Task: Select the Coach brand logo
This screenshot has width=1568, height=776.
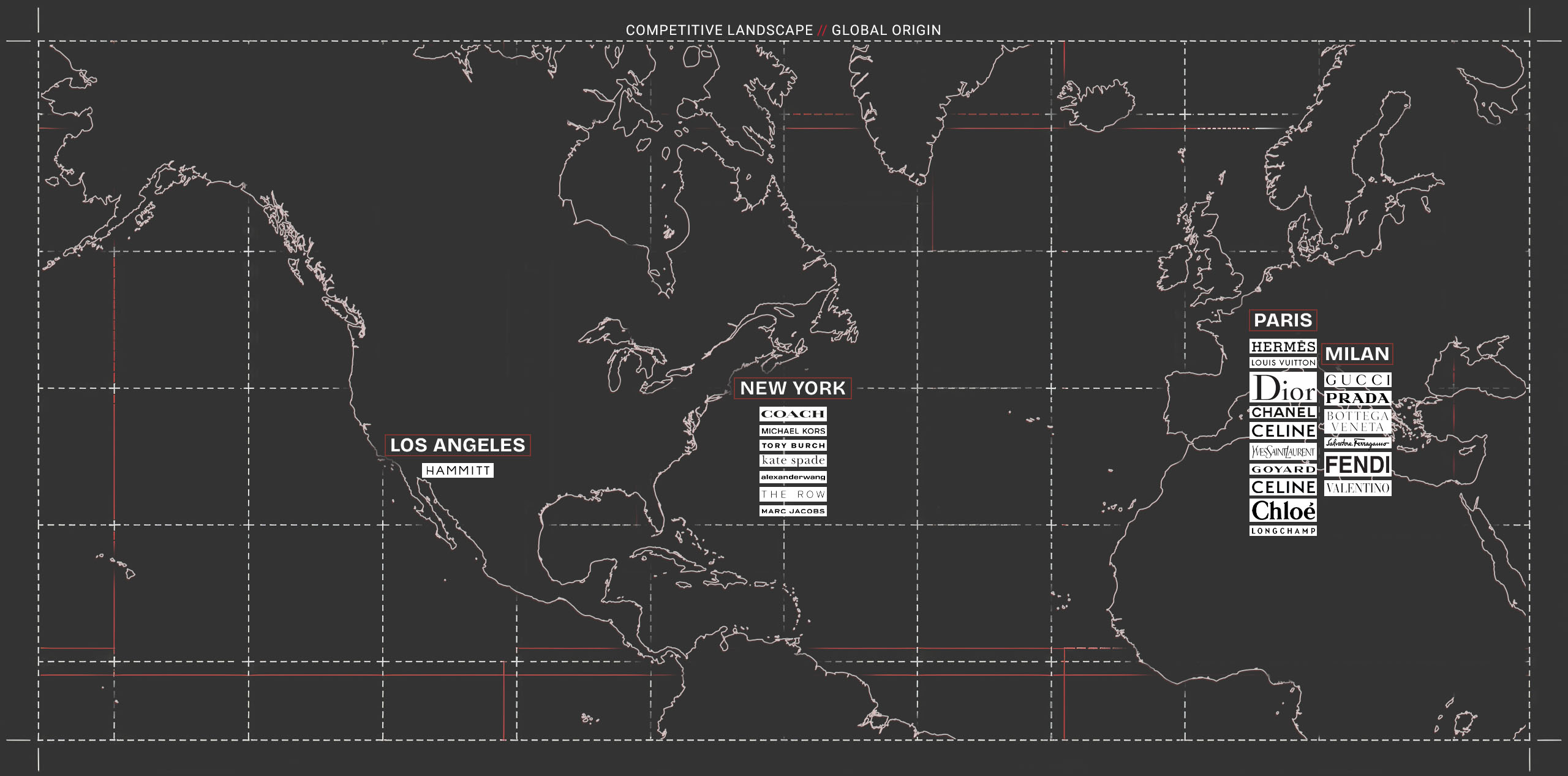Action: coord(793,414)
